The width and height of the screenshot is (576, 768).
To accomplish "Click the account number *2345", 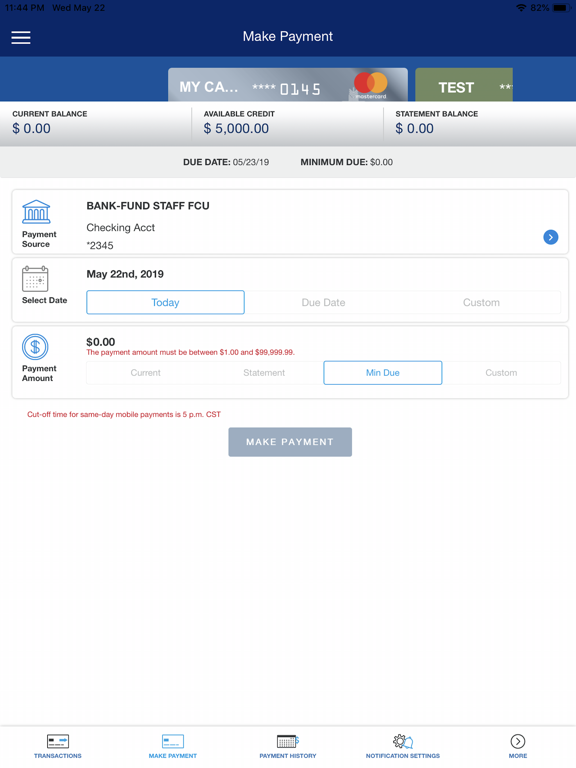I will 100,245.
